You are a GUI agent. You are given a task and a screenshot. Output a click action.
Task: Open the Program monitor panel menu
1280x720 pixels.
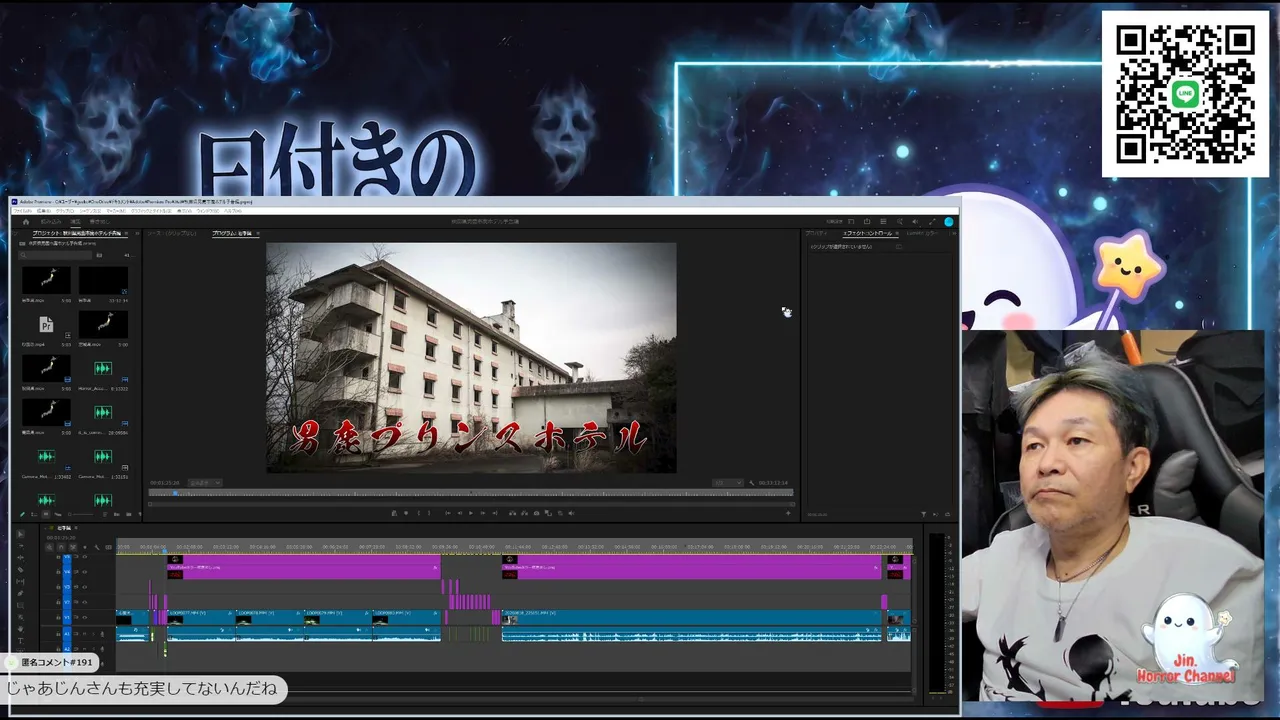(257, 233)
